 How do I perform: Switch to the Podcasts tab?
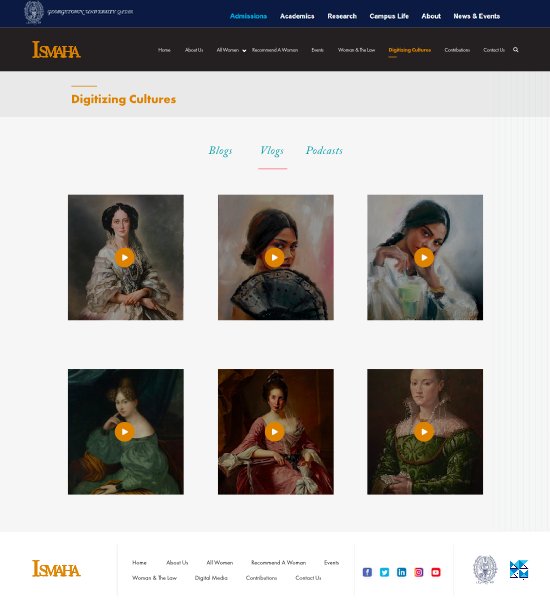tap(324, 150)
